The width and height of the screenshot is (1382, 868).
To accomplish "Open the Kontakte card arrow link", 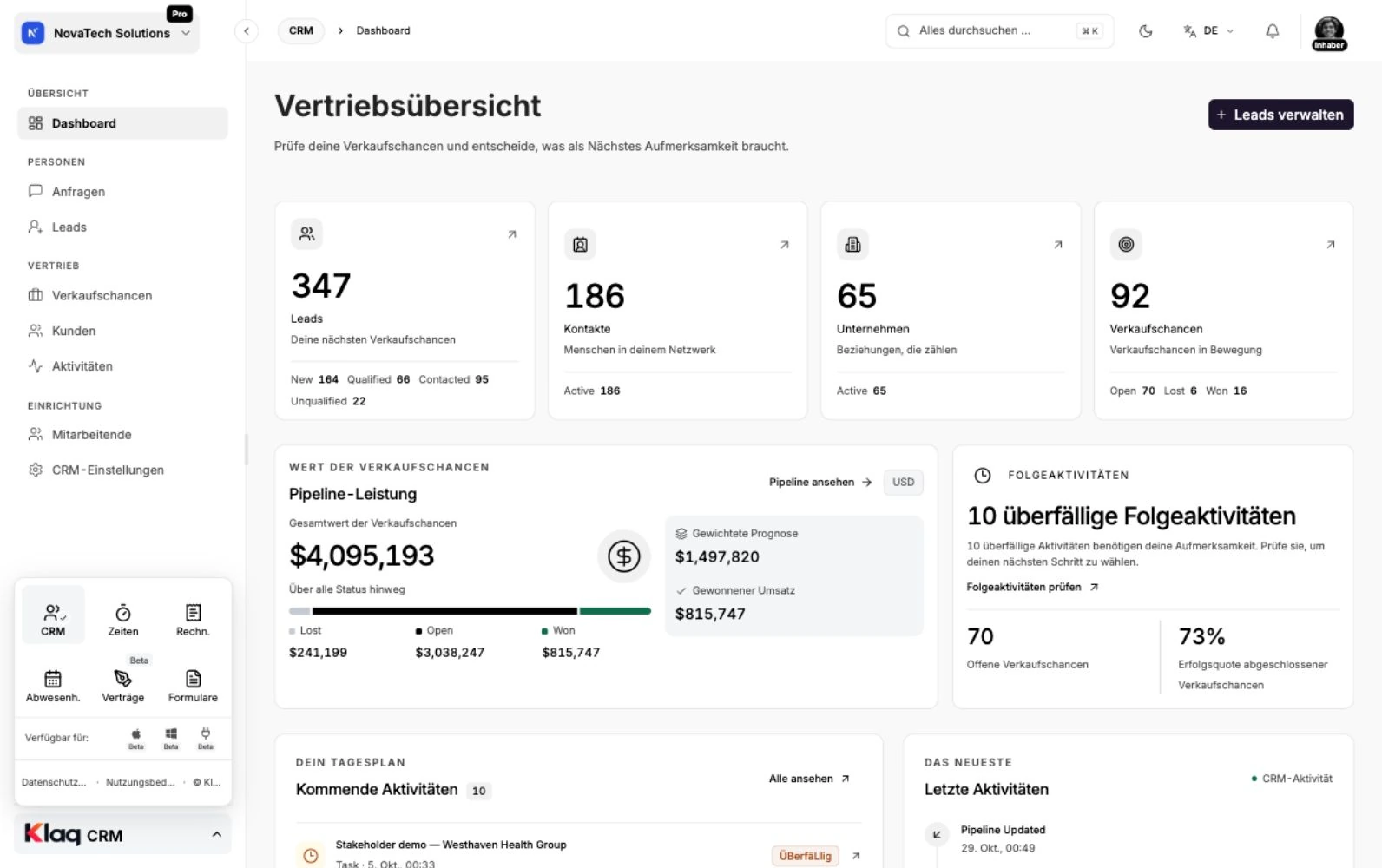I will point(785,245).
